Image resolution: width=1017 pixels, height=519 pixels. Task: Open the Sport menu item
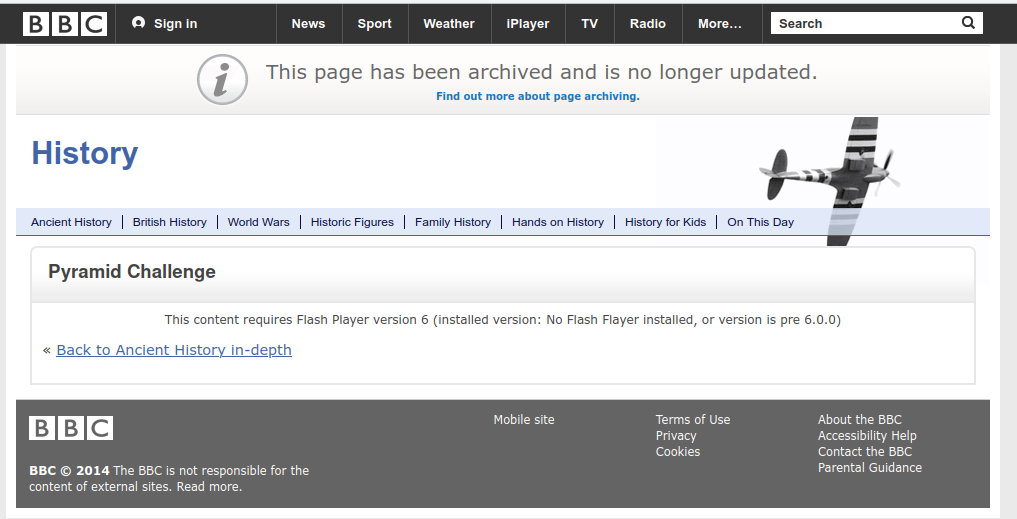pos(374,23)
